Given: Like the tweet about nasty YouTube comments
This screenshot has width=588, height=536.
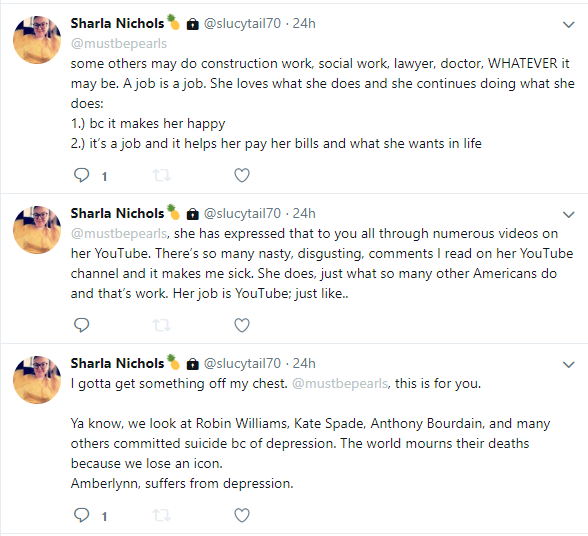Looking at the screenshot, I should point(242,325).
